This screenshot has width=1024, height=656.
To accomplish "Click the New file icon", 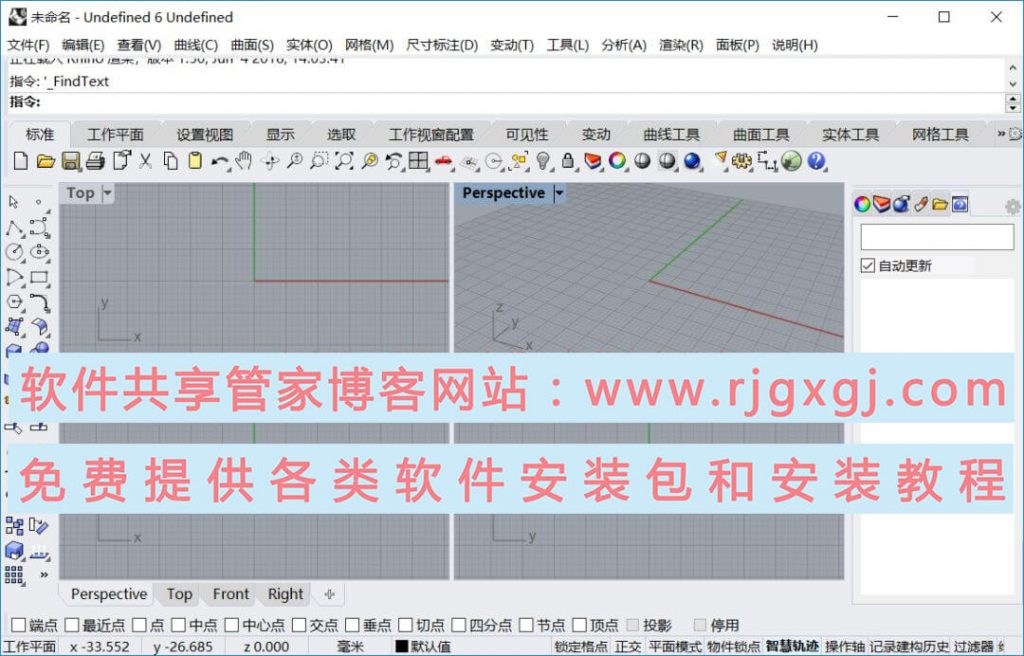I will pyautogui.click(x=20, y=161).
